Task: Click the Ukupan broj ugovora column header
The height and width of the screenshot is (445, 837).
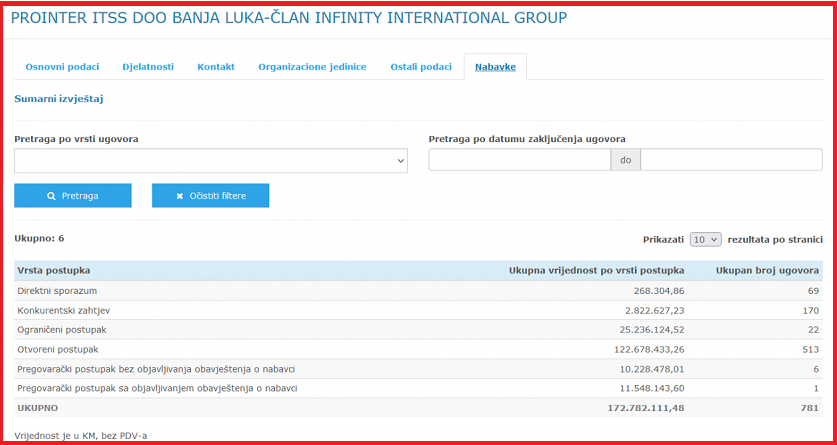Action: tap(767, 271)
